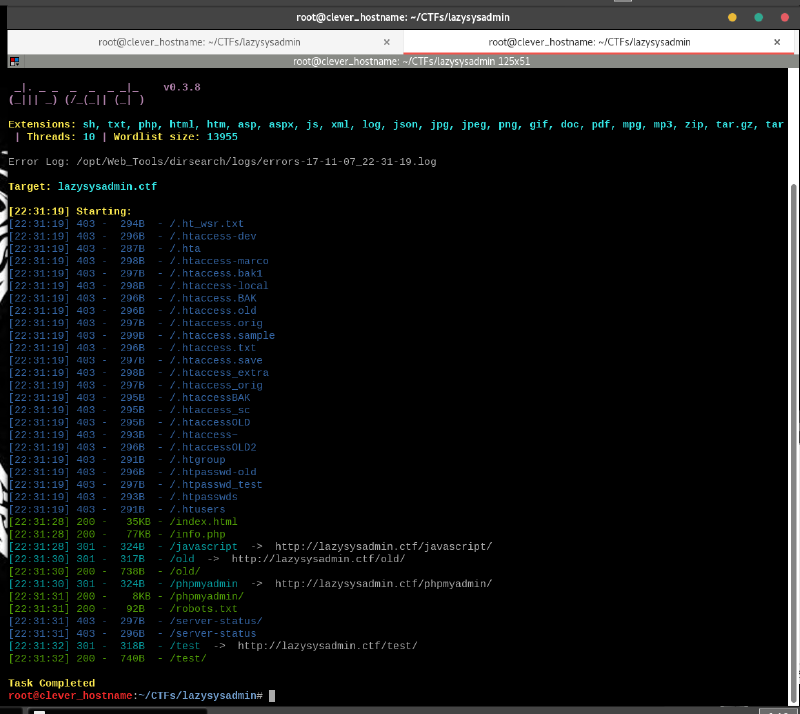Click the /index.html result entry
Screen dimensions: 800x714
click(204, 522)
